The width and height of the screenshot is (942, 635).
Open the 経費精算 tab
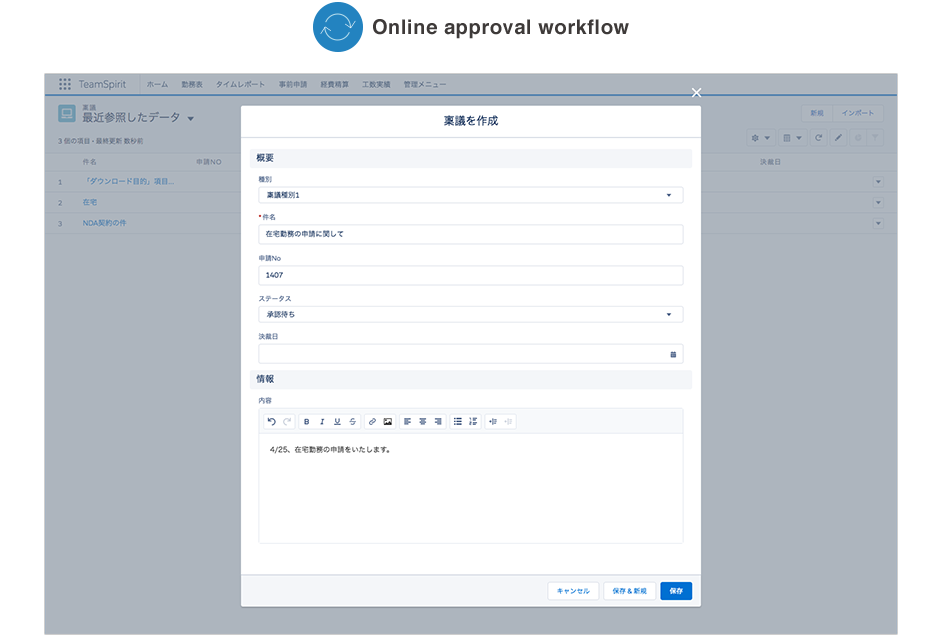pyautogui.click(x=335, y=85)
